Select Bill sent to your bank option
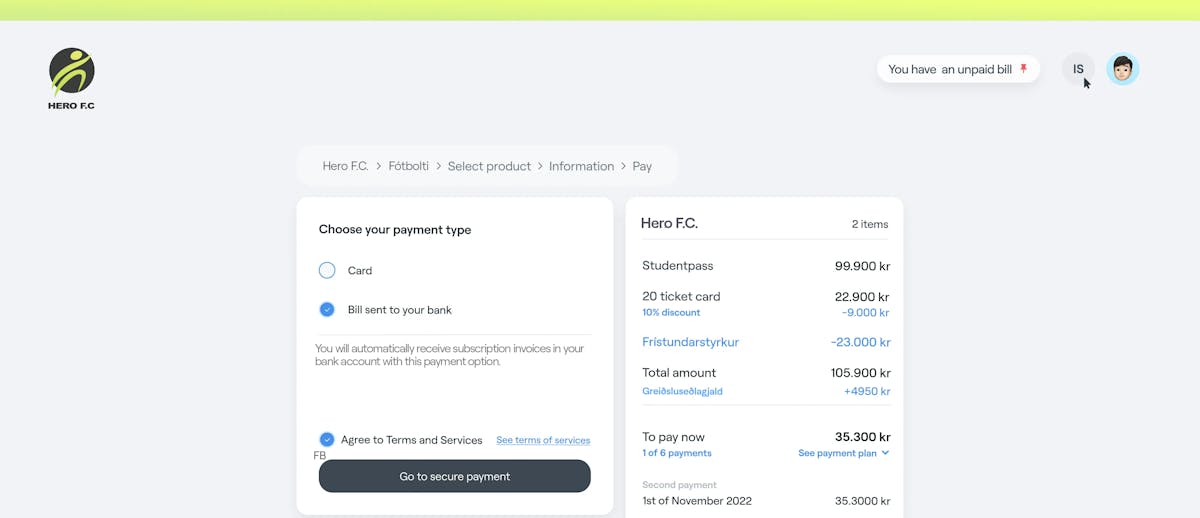The height and width of the screenshot is (518, 1200). coord(327,310)
